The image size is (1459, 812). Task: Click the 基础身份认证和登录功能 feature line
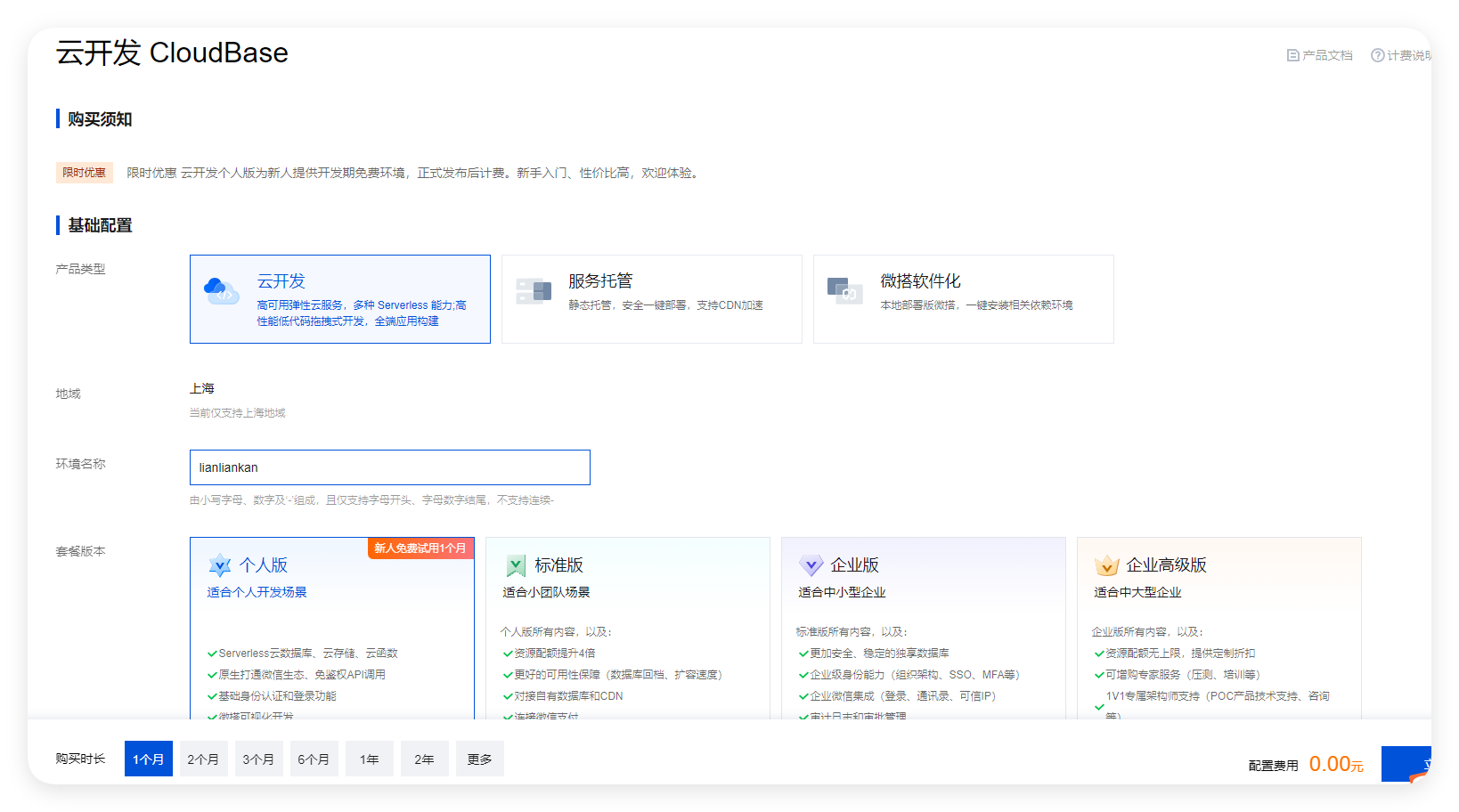tap(272, 696)
